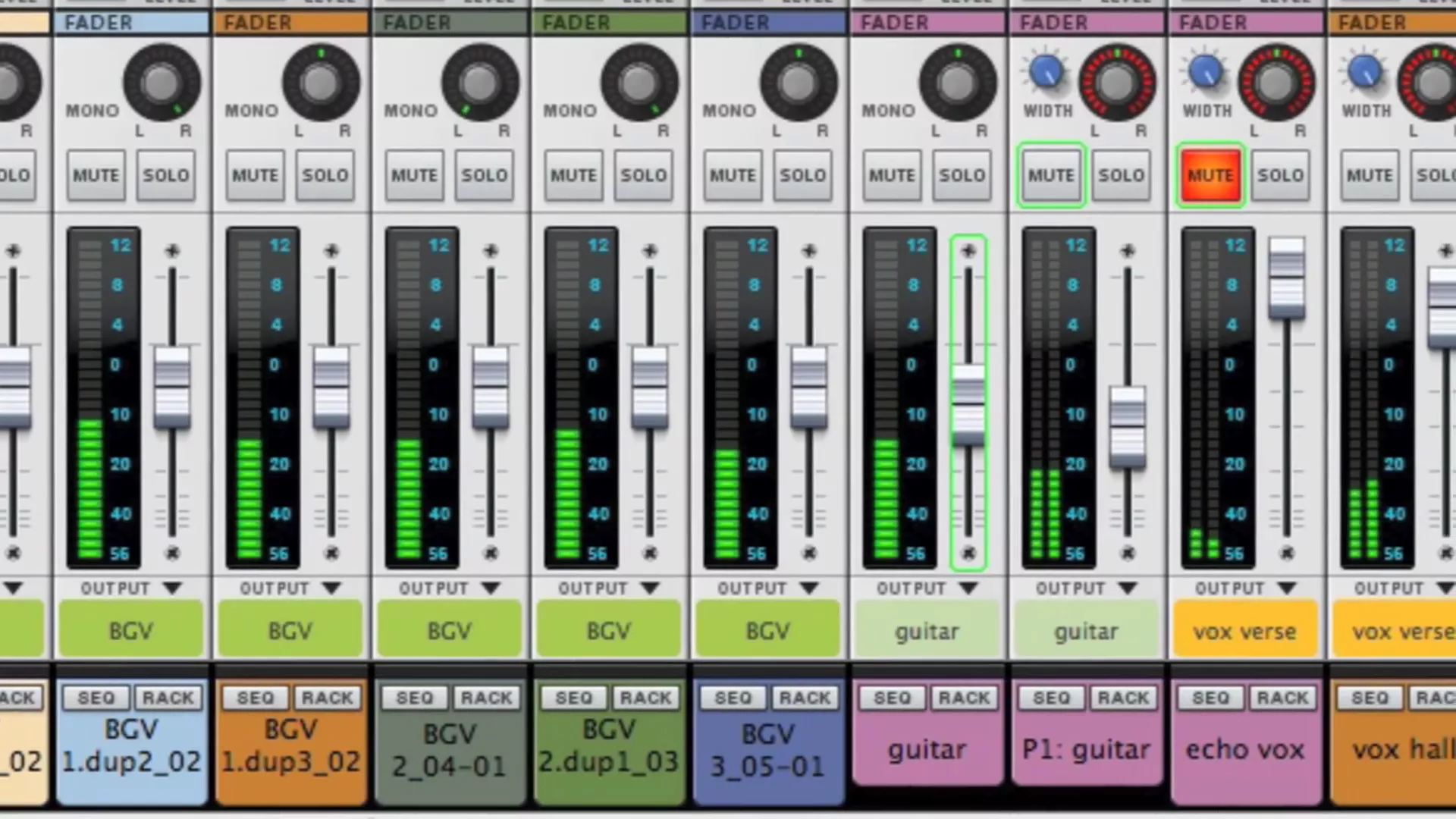
Task: Click the Fader section header of BGV 3_05-01
Action: [x=769, y=23]
